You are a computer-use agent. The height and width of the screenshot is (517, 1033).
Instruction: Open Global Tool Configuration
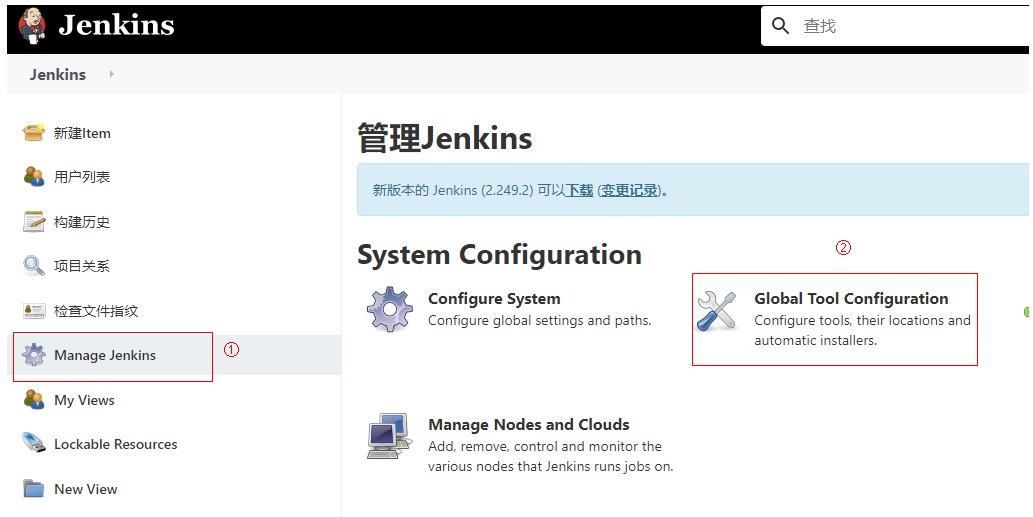pyautogui.click(x=851, y=298)
